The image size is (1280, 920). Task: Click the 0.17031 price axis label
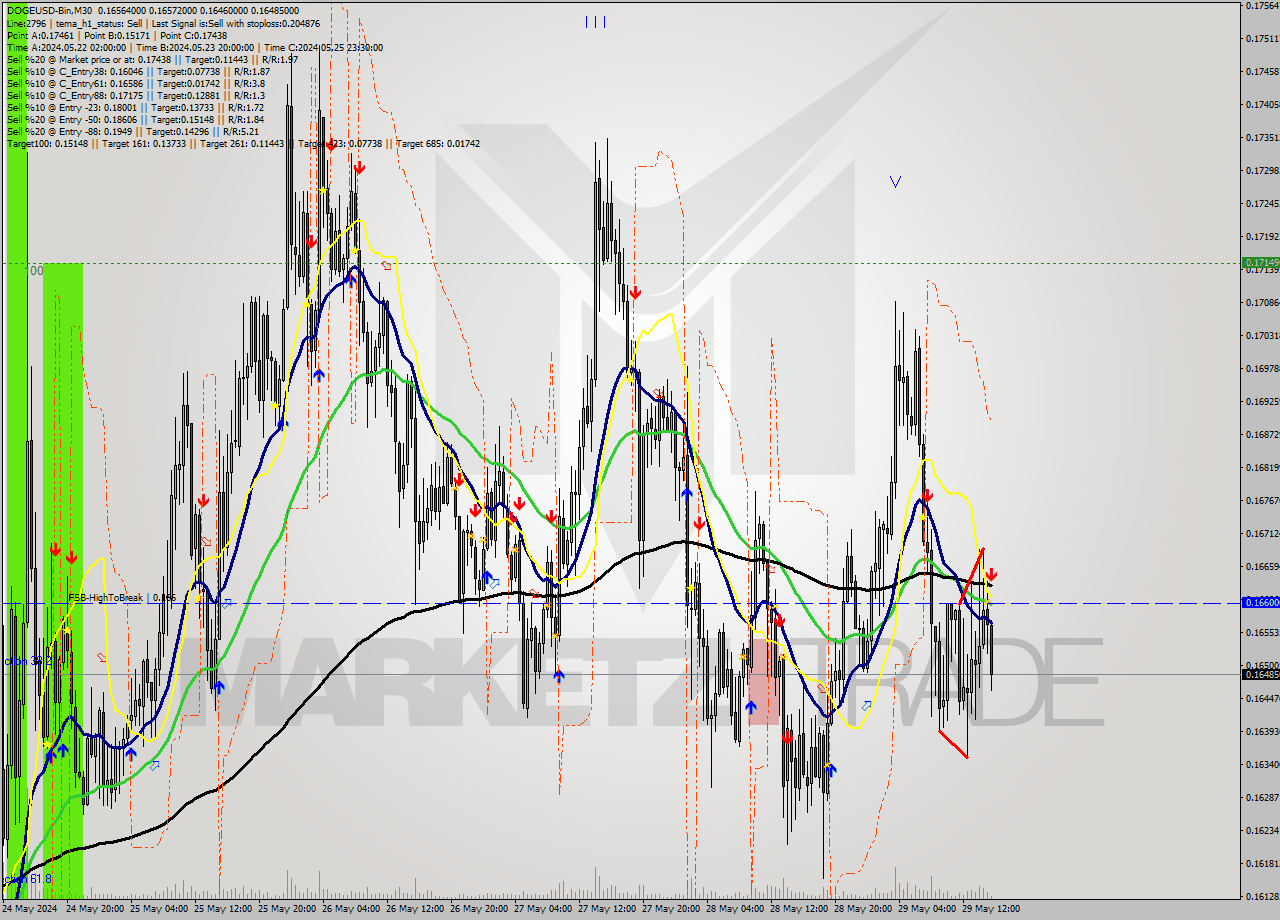click(x=1262, y=335)
